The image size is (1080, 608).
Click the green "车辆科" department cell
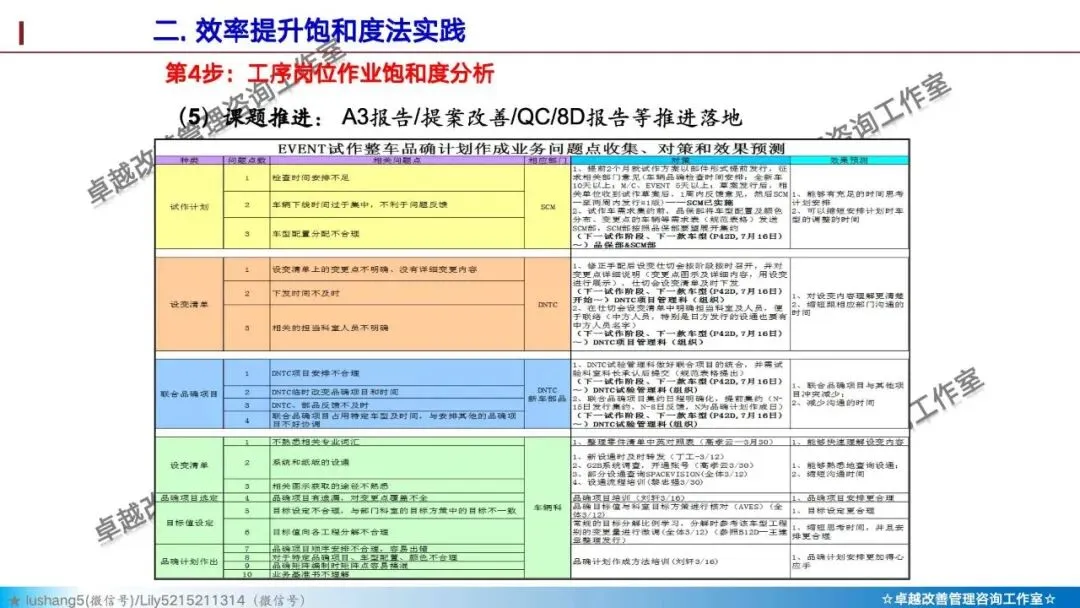(548, 507)
